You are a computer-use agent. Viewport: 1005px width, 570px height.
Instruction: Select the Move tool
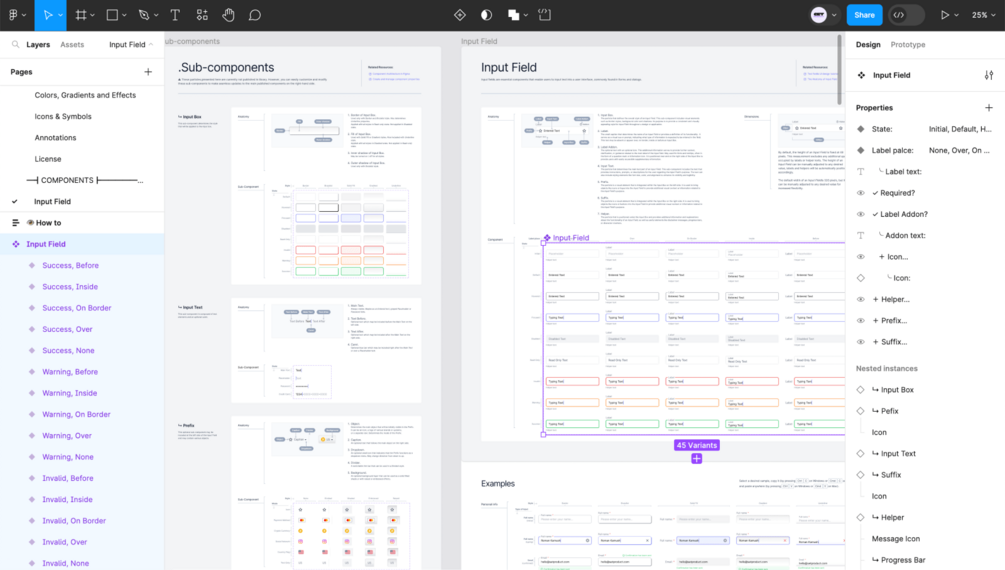[47, 15]
